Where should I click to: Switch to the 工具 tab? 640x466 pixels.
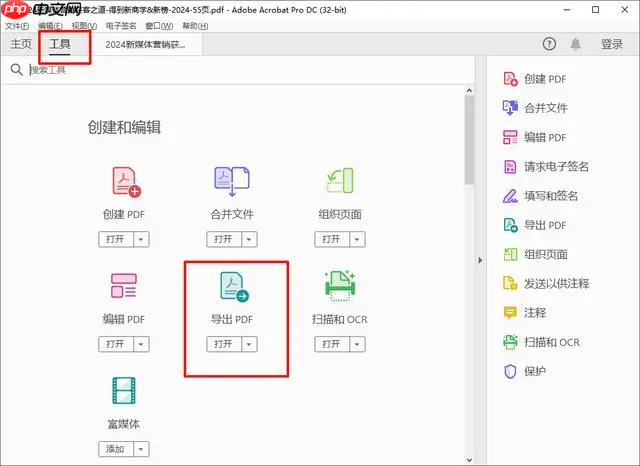click(x=60, y=44)
